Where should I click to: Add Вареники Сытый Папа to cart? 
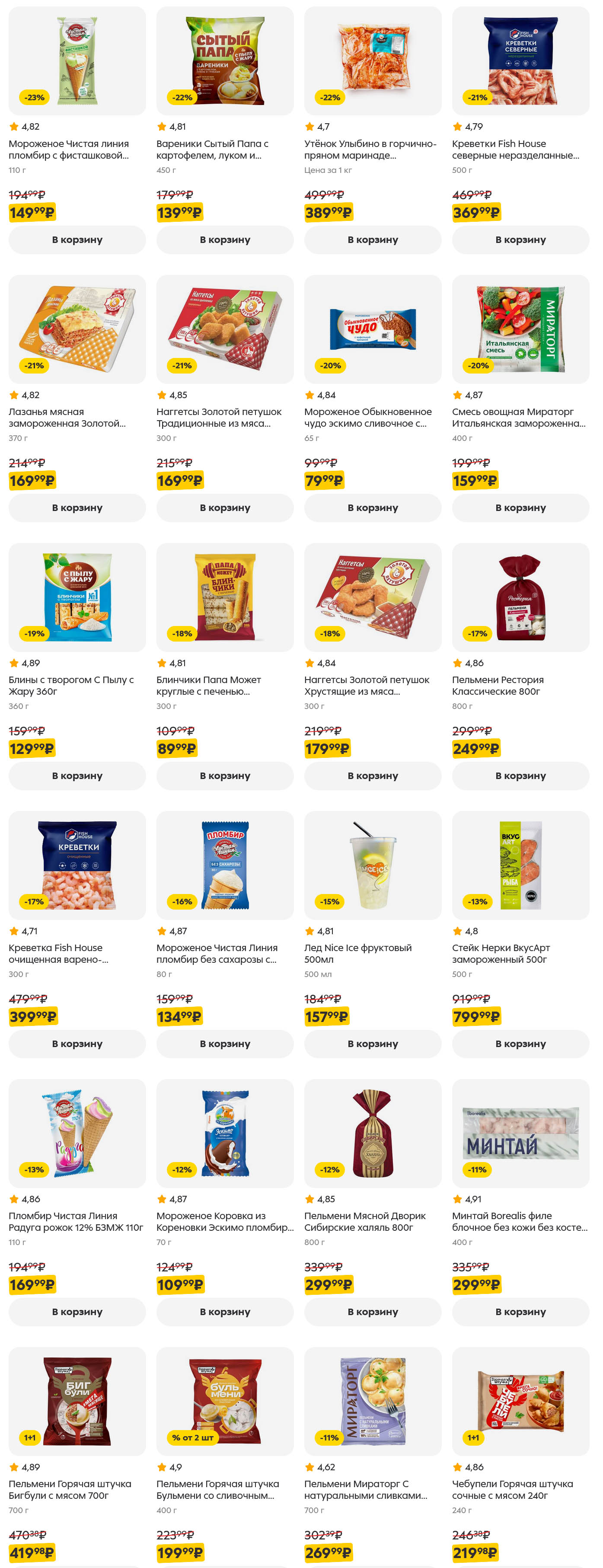224,240
